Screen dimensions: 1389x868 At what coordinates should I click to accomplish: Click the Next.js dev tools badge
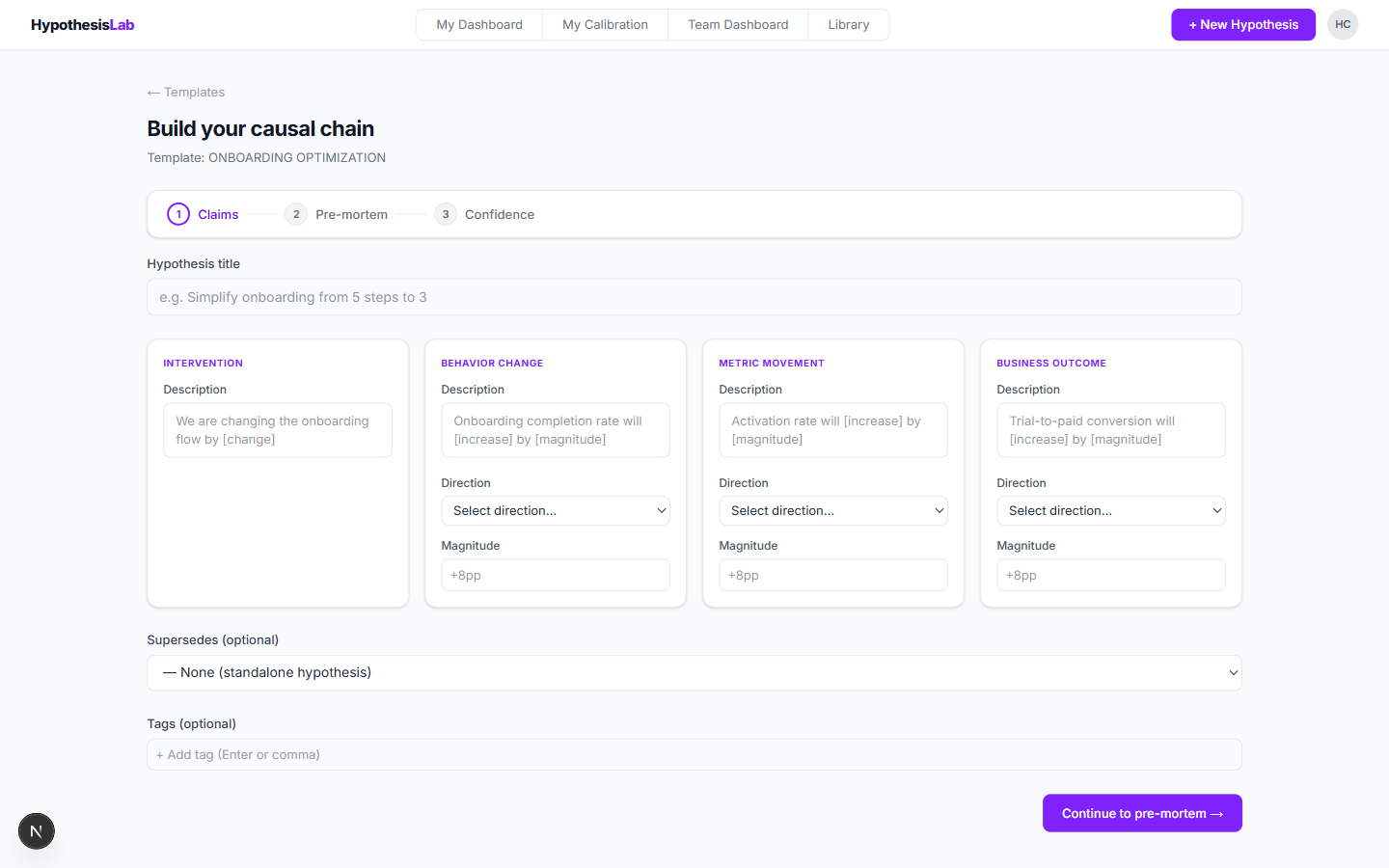pyautogui.click(x=37, y=831)
